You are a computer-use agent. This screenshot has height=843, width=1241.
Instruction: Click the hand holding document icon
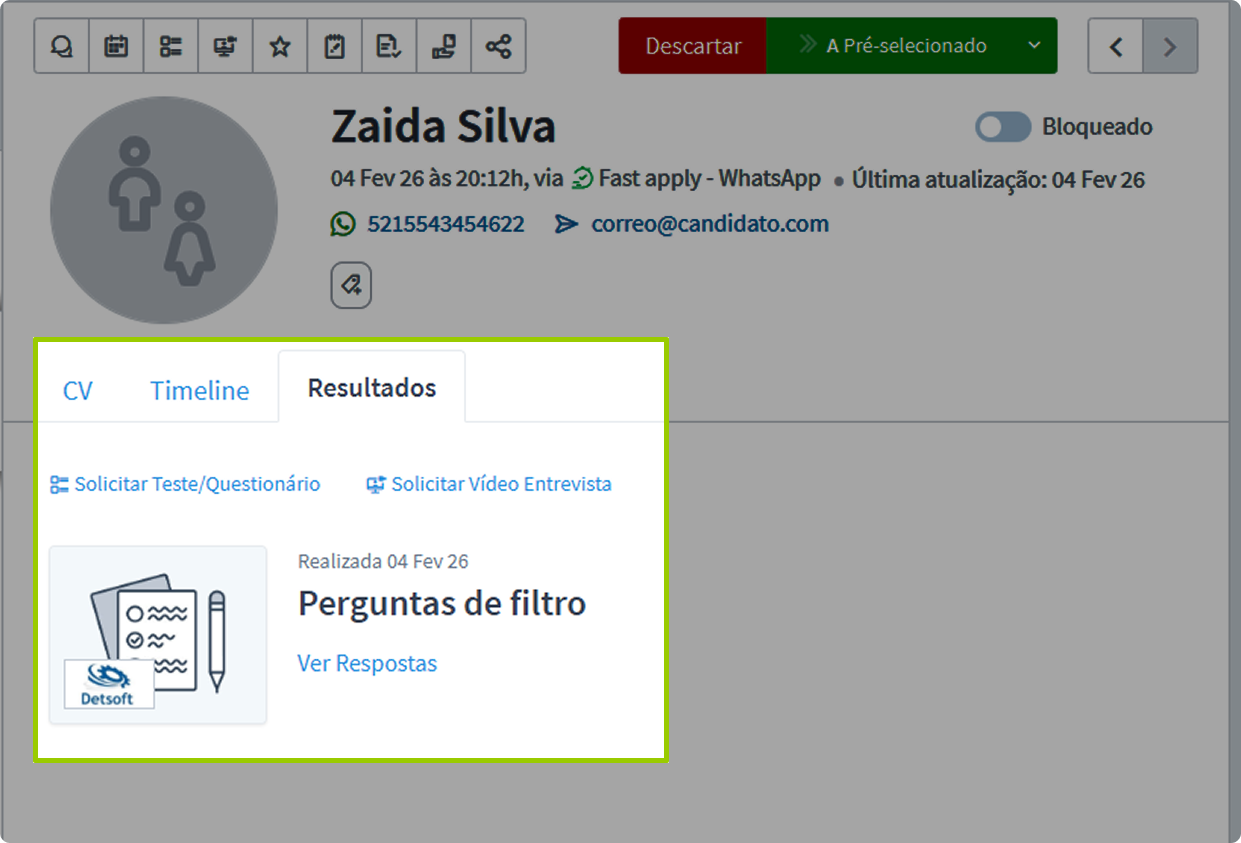[x=443, y=46]
